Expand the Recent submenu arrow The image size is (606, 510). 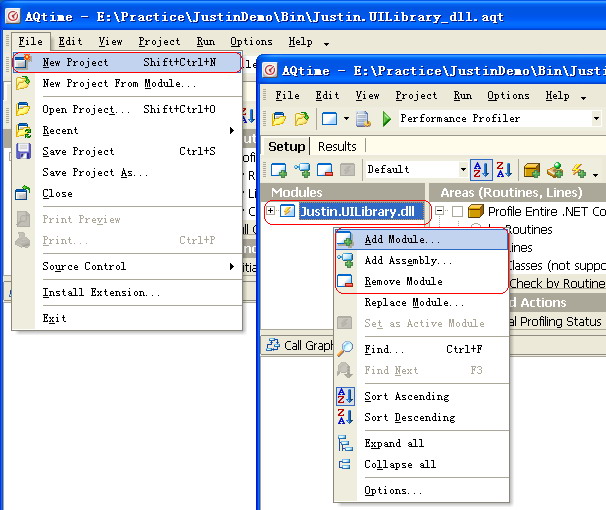point(232,130)
